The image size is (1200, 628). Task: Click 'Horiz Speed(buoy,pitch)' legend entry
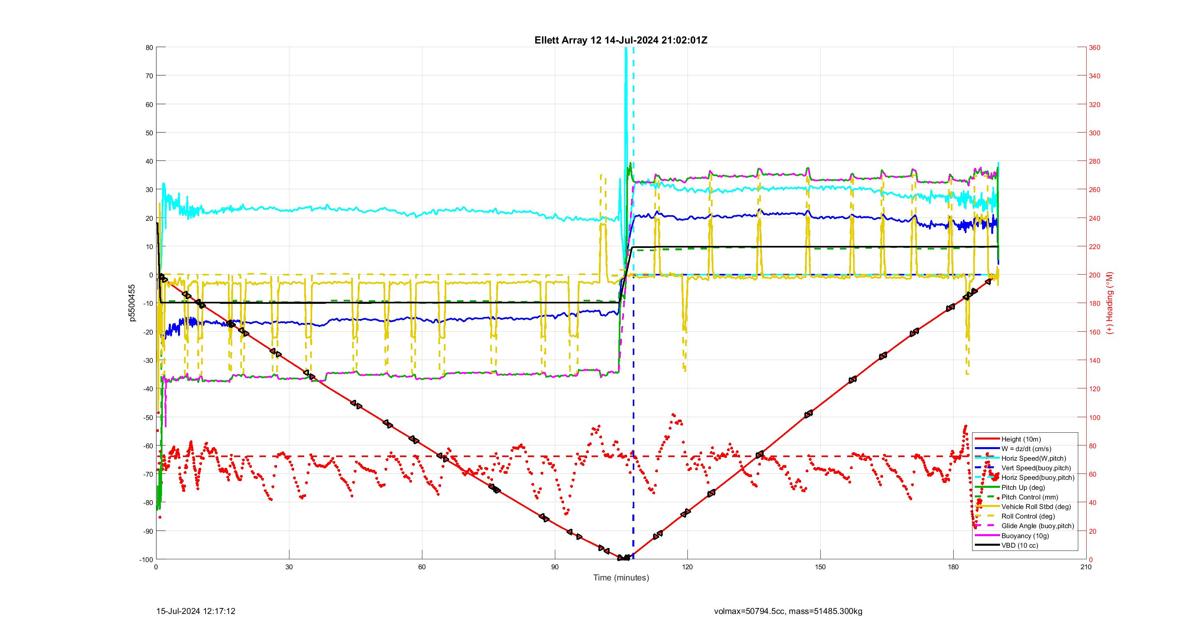(1038, 478)
